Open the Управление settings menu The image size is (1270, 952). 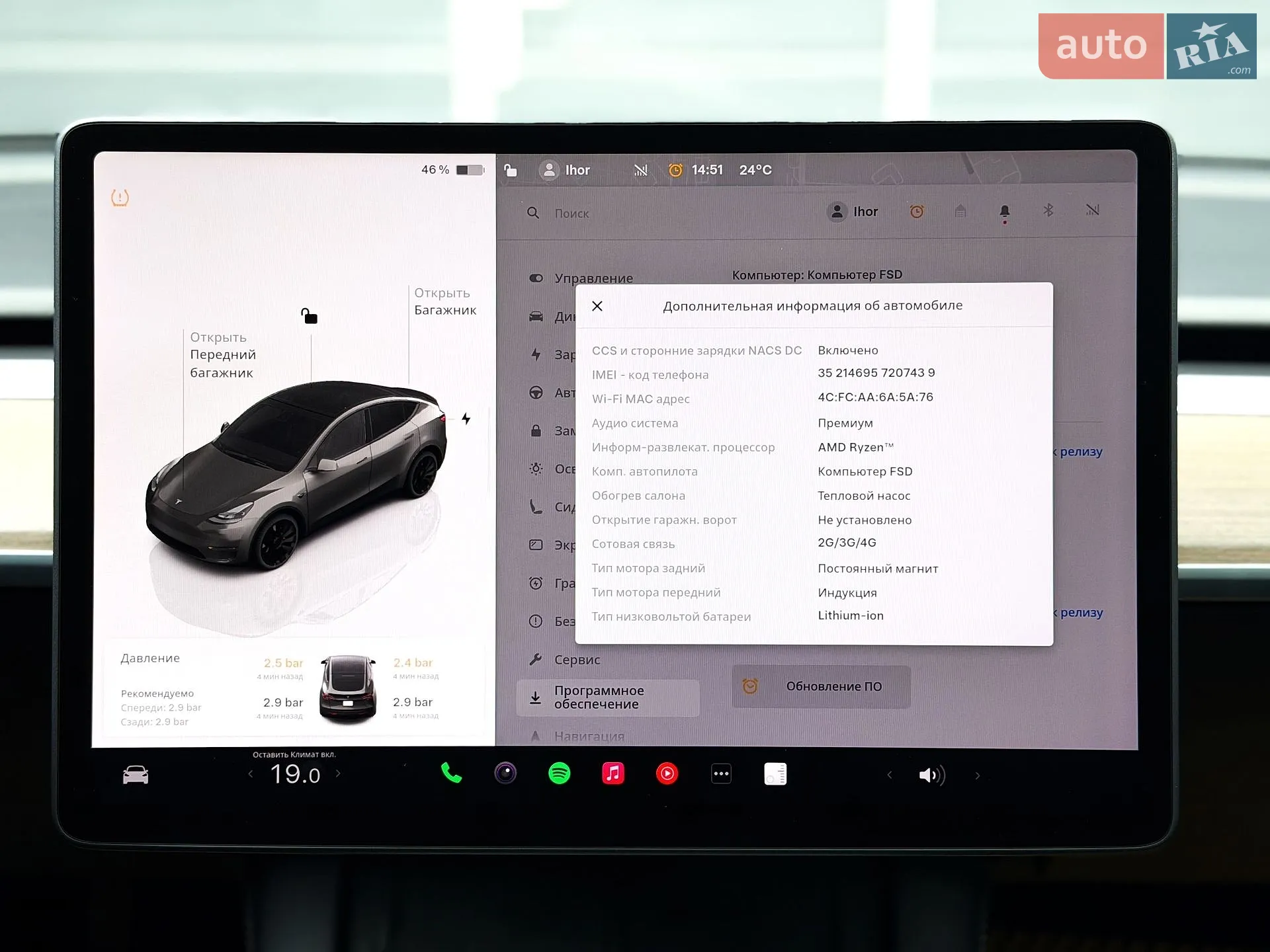point(582,278)
